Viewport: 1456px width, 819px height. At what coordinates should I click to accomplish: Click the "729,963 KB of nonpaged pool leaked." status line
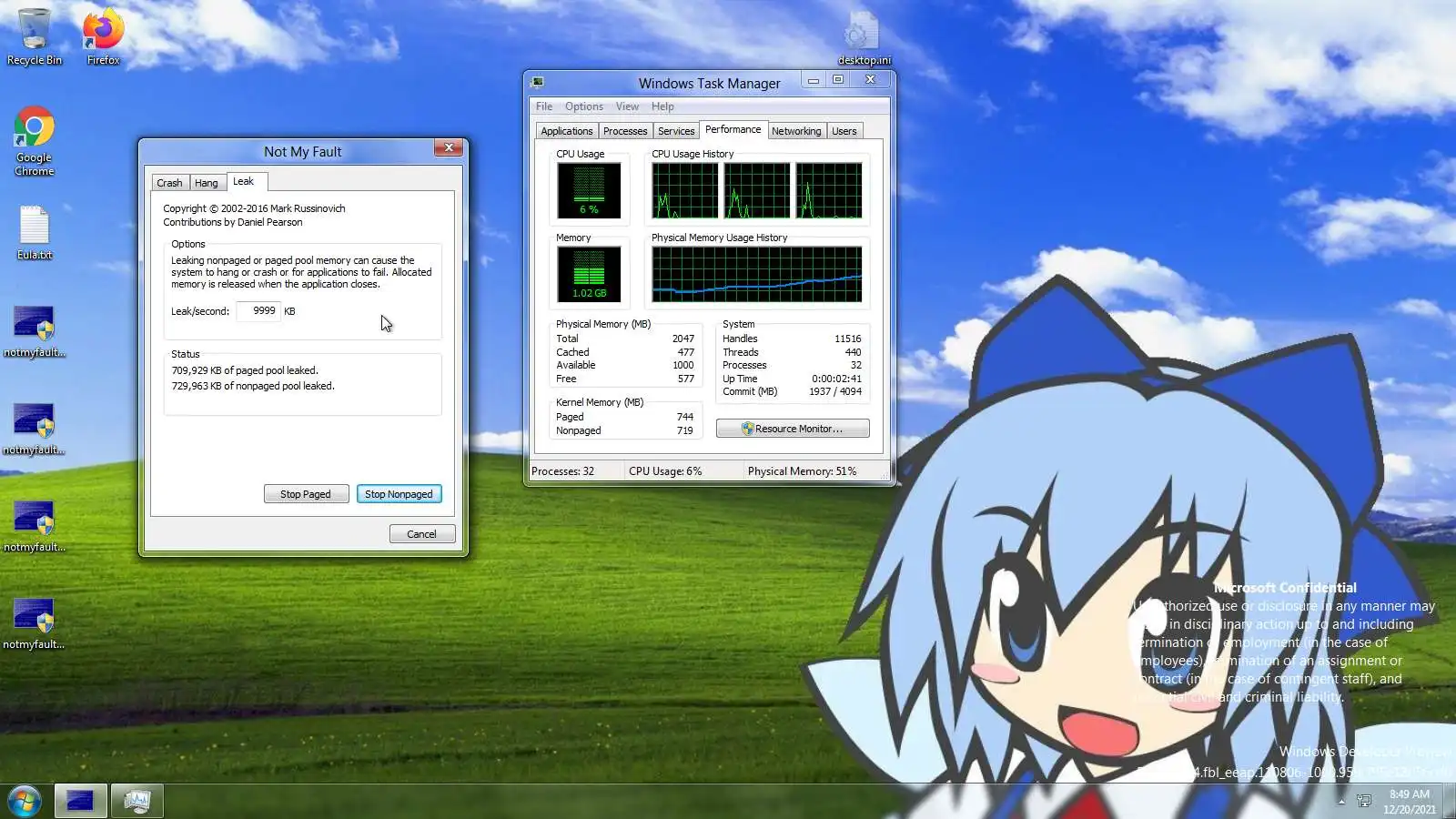(253, 386)
